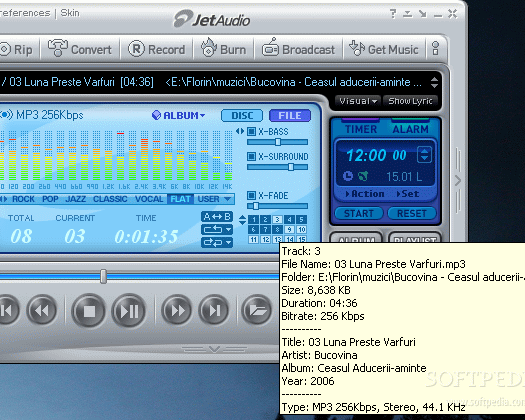Image resolution: width=525 pixels, height=420 pixels.
Task: Click the help question mark icon
Action: (x=393, y=14)
